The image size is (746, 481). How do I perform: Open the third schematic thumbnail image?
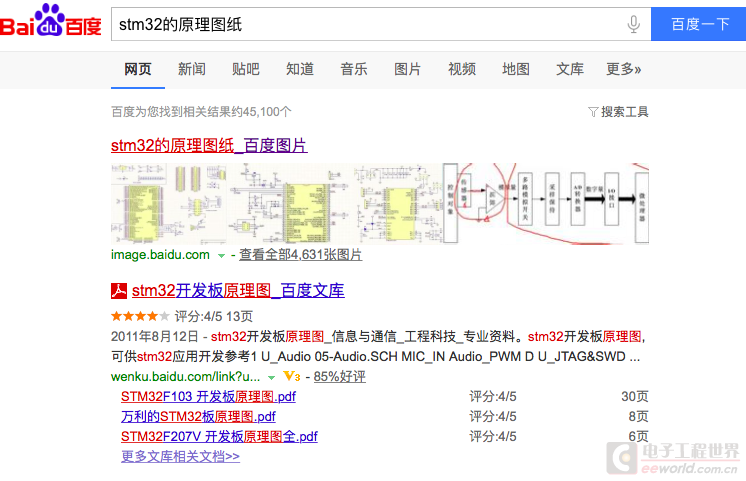(x=398, y=204)
